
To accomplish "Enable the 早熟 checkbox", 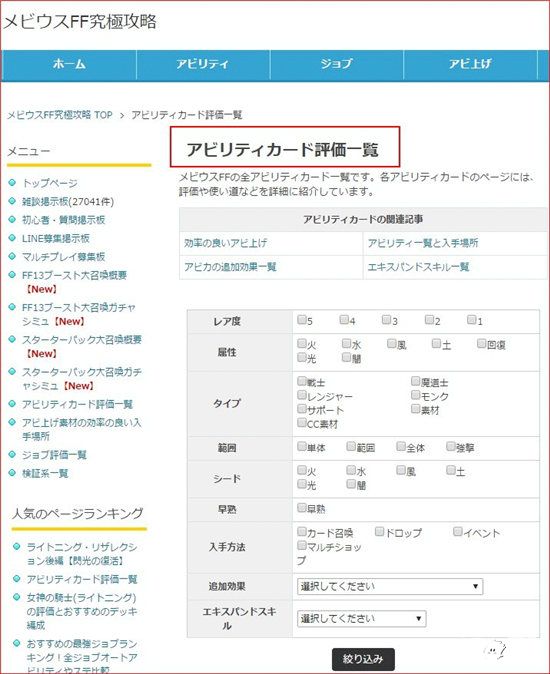I will tap(302, 508).
